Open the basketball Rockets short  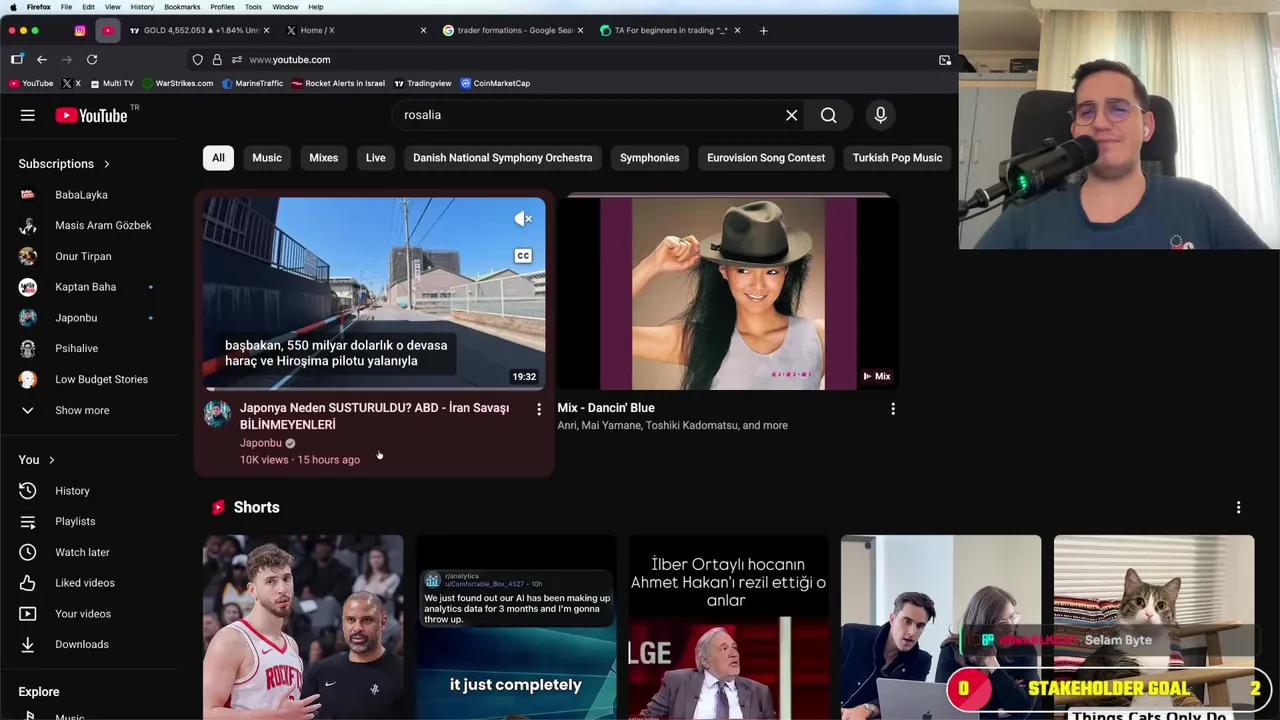(303, 627)
